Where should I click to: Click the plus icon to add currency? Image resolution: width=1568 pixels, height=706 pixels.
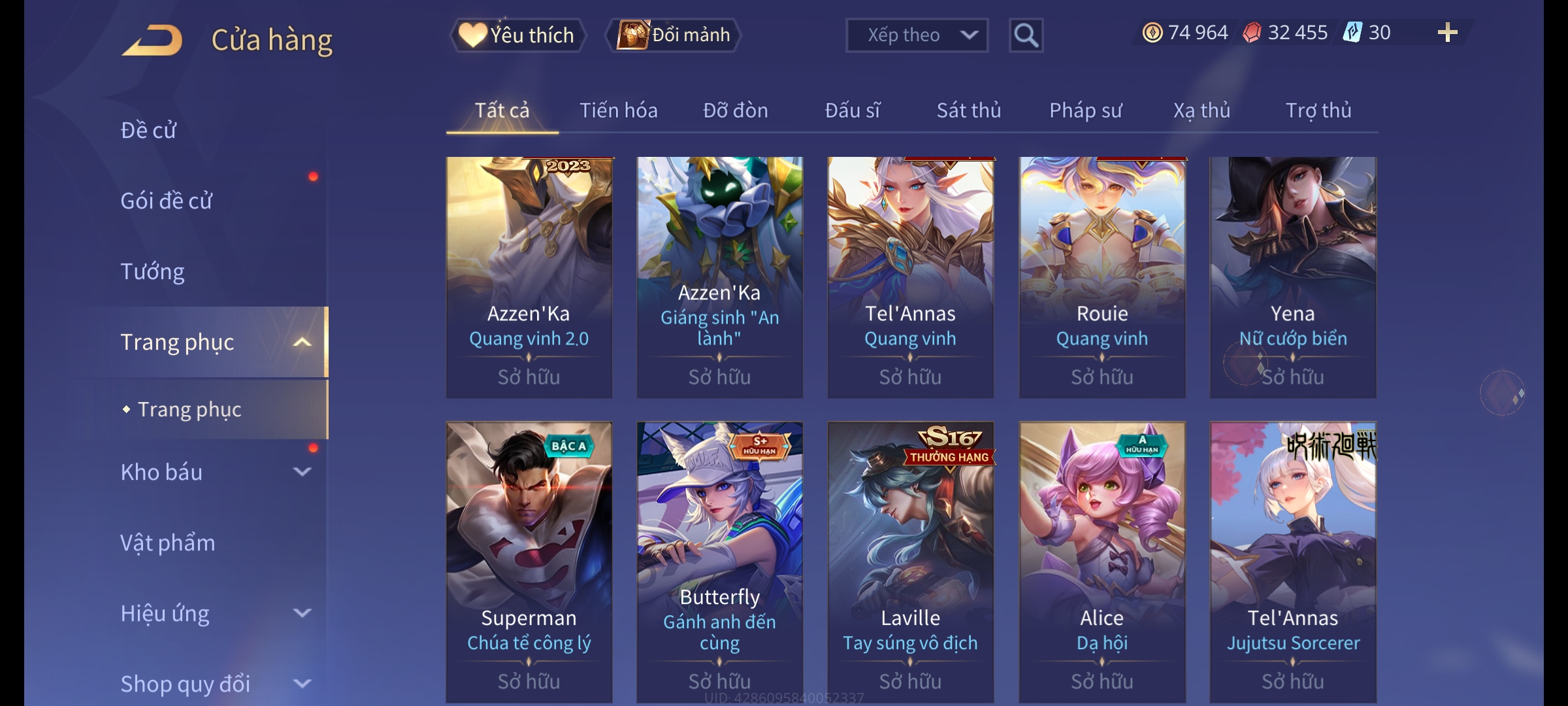point(1447,33)
